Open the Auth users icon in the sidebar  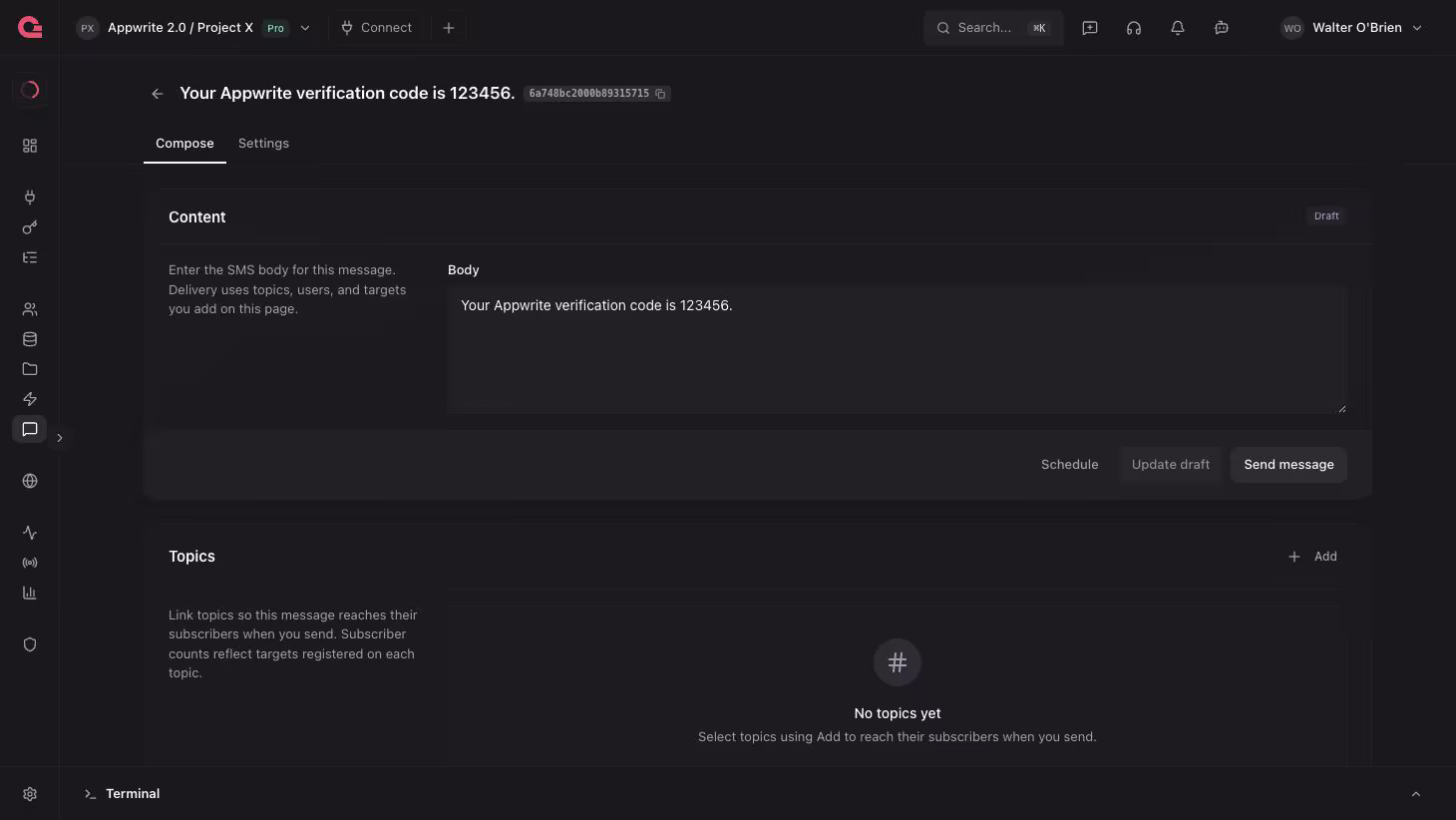30,309
